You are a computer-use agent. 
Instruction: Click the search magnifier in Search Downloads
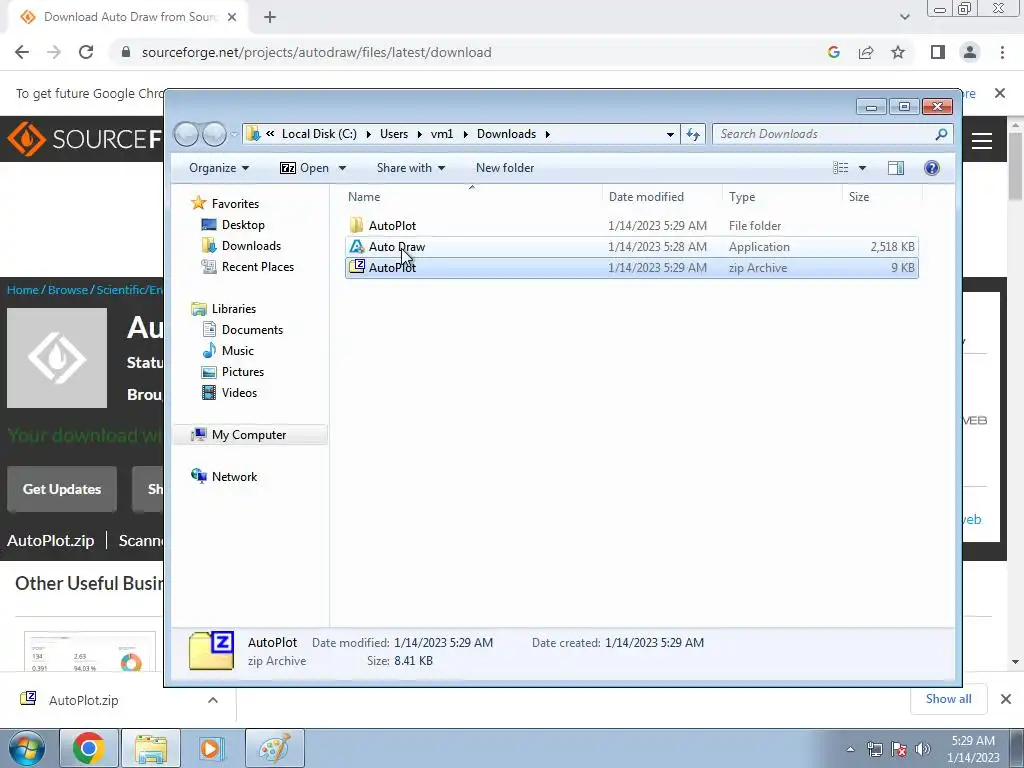pyautogui.click(x=941, y=134)
